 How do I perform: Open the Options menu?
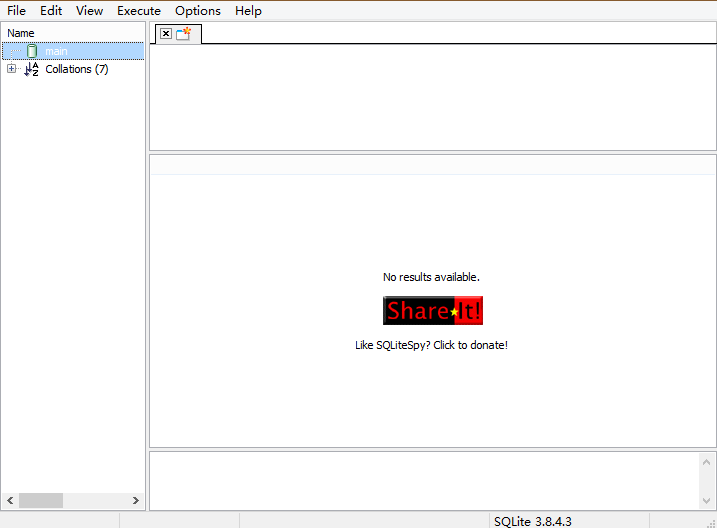point(198,11)
